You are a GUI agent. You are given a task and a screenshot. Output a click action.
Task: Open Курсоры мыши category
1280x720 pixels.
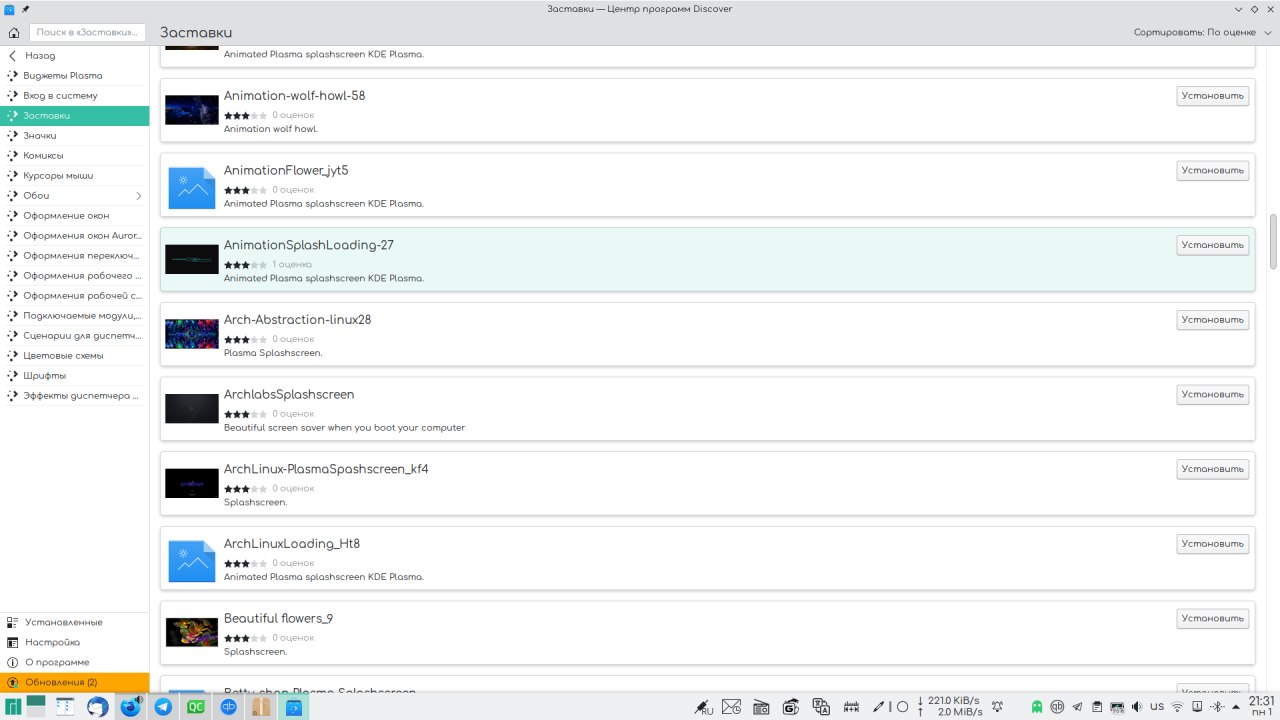pyautogui.click(x=75, y=176)
